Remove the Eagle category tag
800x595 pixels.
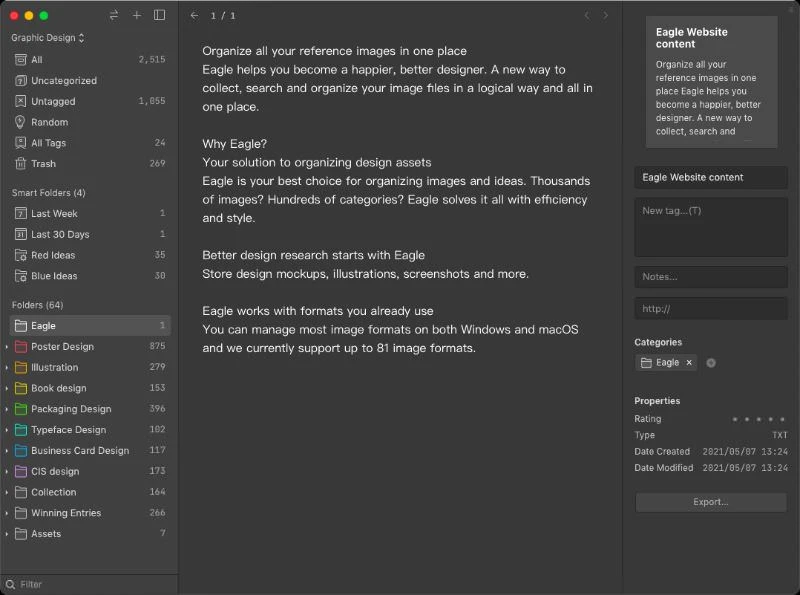point(689,363)
